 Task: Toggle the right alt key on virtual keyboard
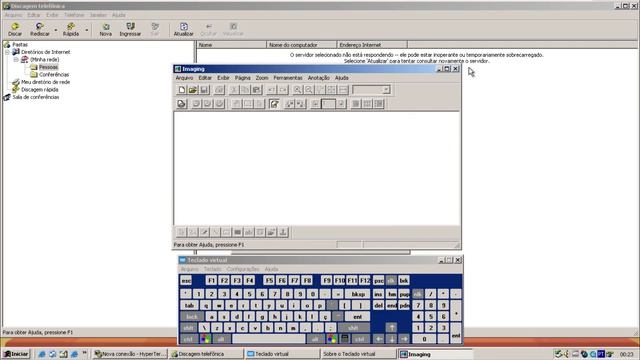[x=316, y=339]
